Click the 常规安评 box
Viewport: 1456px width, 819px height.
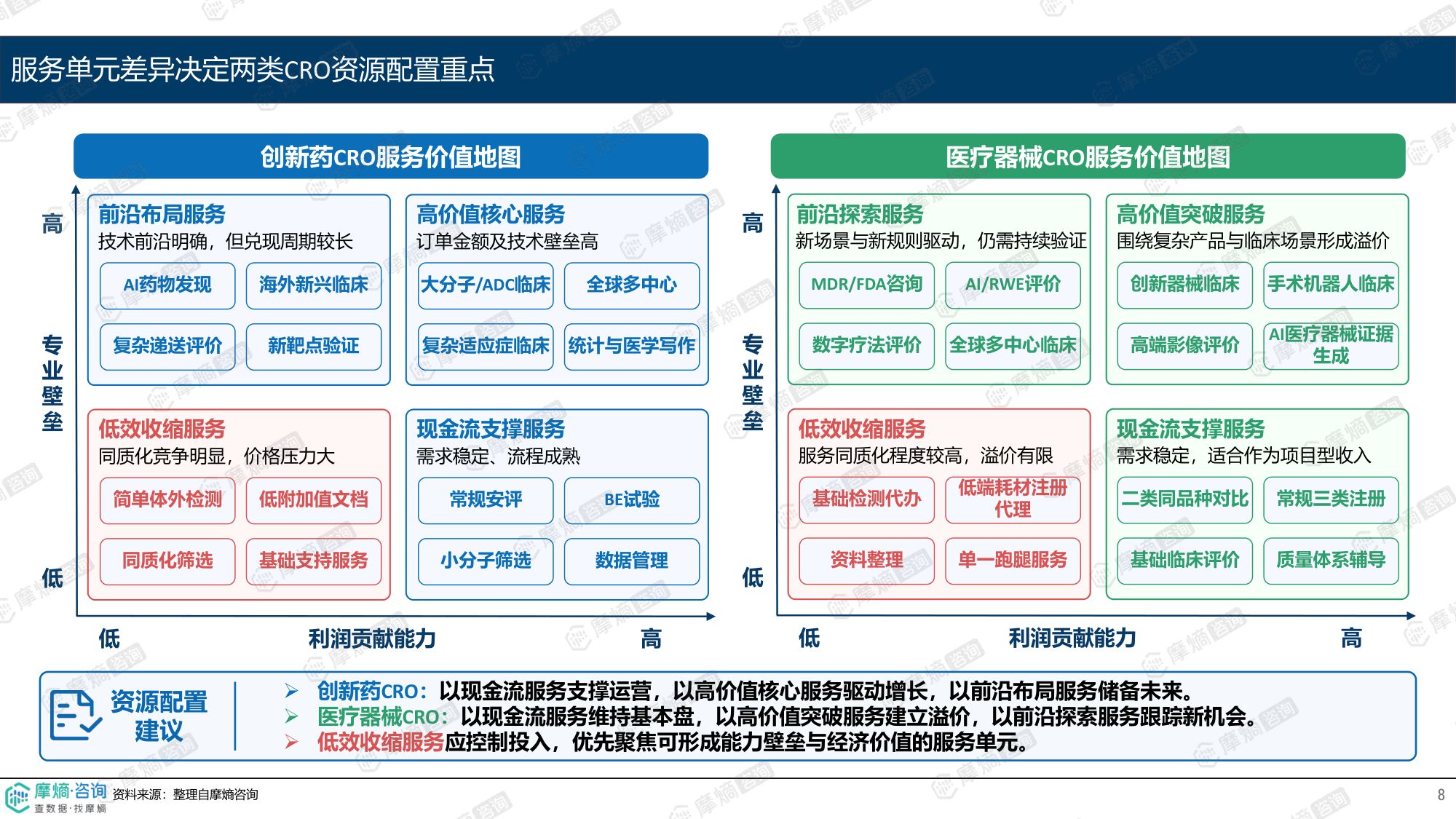click(486, 499)
